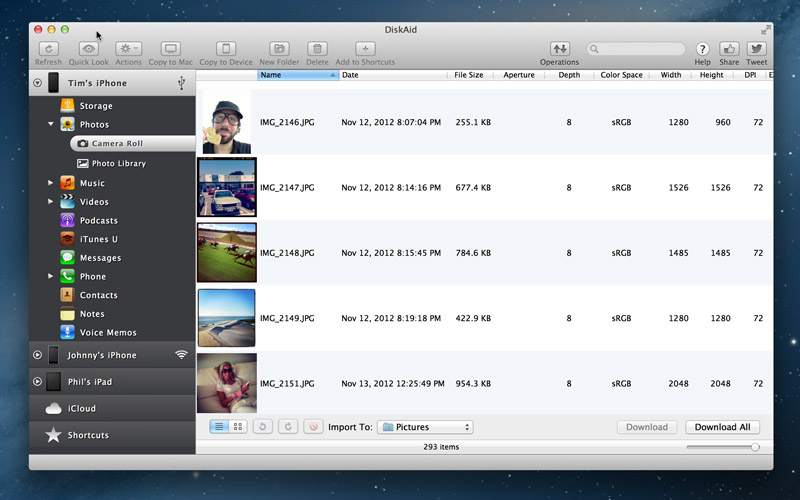The width and height of the screenshot is (800, 500).
Task: Click the Refresh toolbar icon
Action: (48, 49)
